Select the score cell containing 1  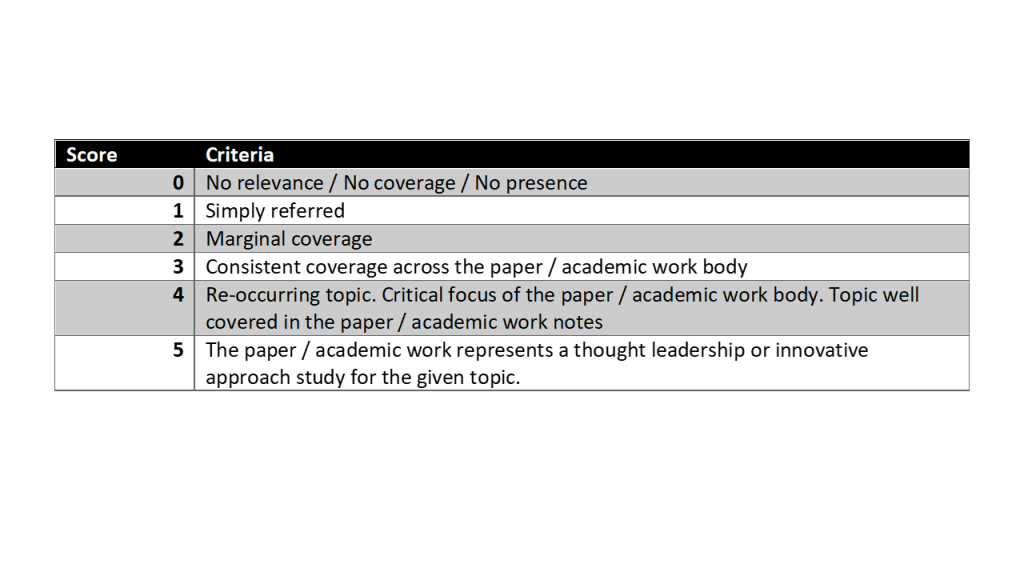[x=178, y=211]
